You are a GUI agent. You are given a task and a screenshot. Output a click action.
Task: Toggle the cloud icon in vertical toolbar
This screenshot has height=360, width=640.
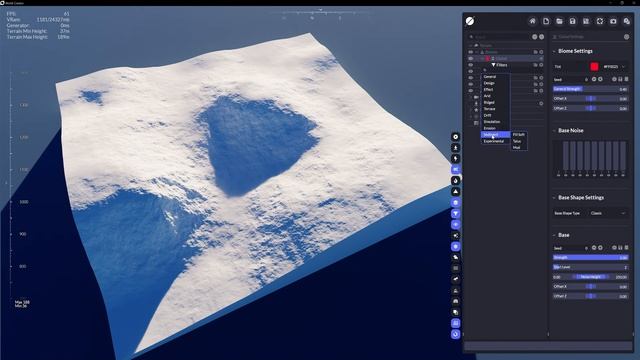coord(456,258)
